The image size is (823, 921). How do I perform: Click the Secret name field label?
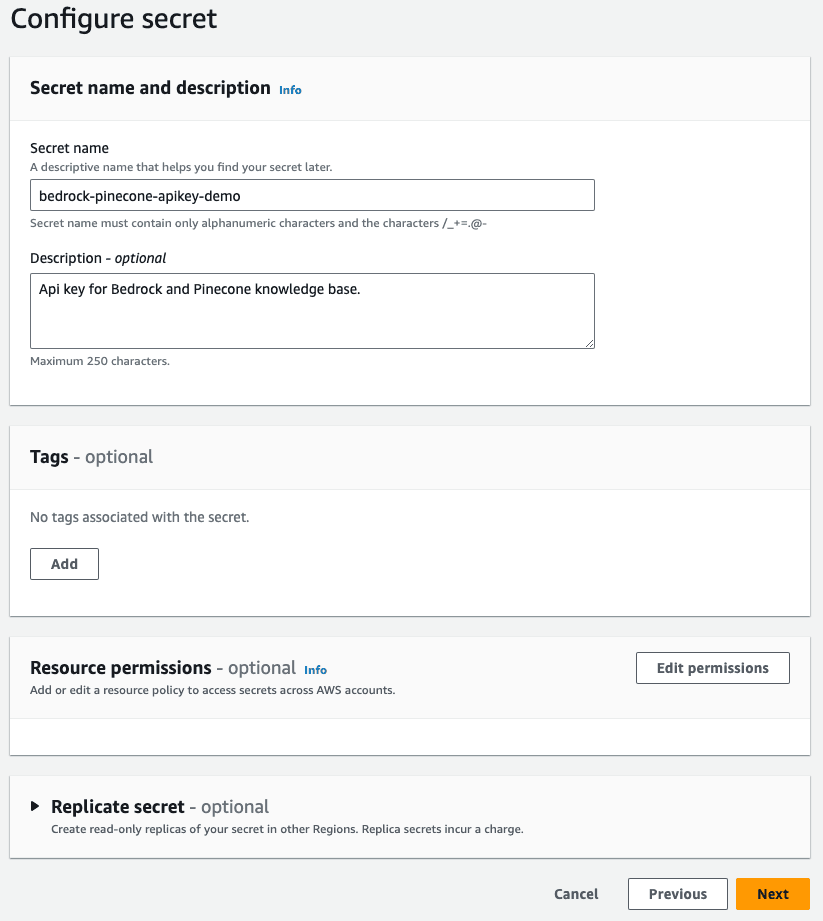[x=69, y=148]
